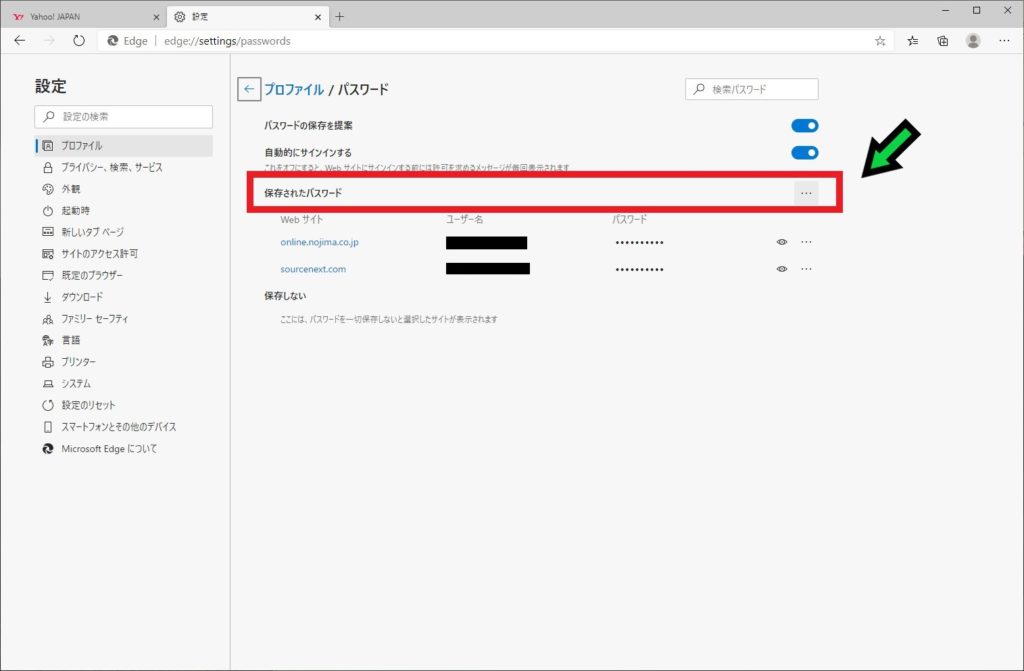
Task: Open the favorites list icon in toolbar
Action: [x=912, y=41]
